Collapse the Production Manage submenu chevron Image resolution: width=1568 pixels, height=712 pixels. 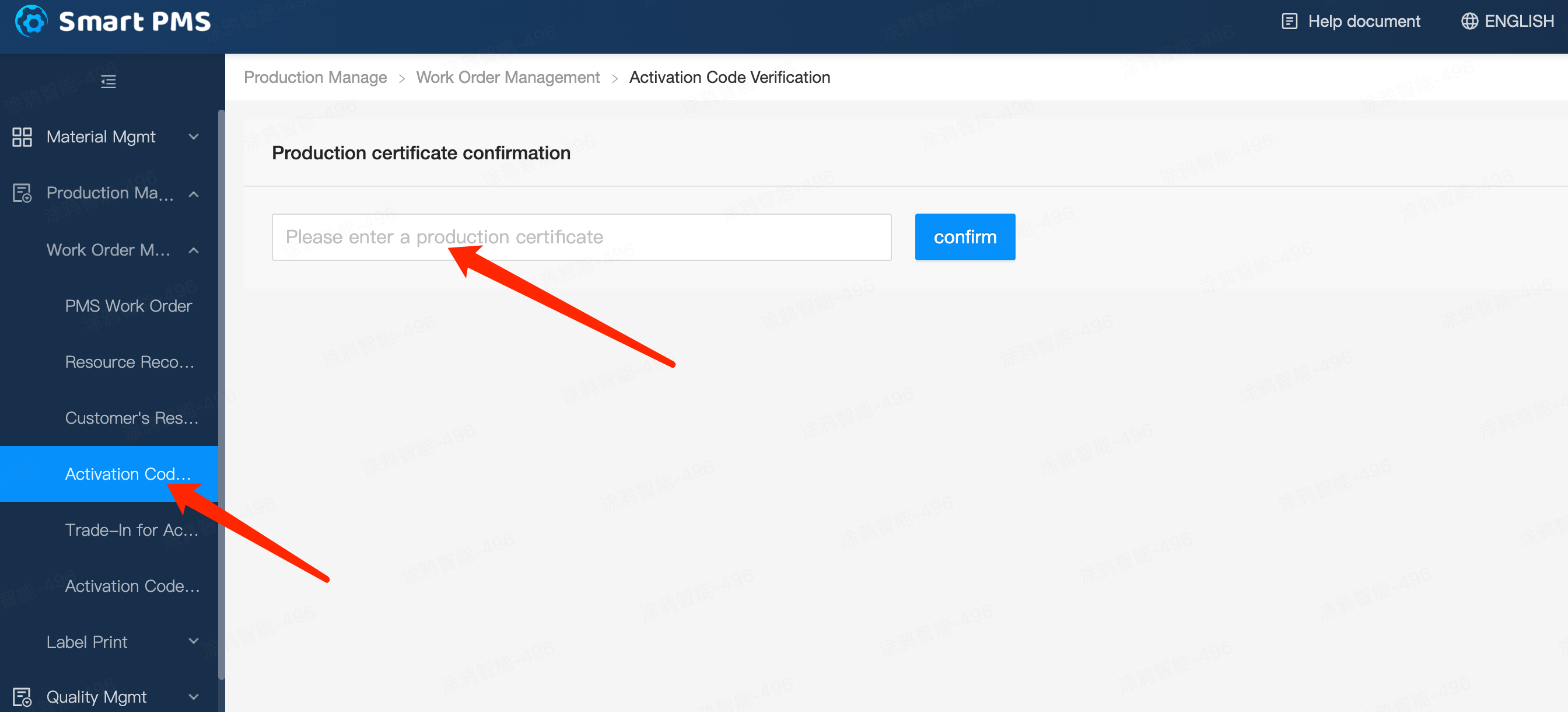tap(194, 194)
